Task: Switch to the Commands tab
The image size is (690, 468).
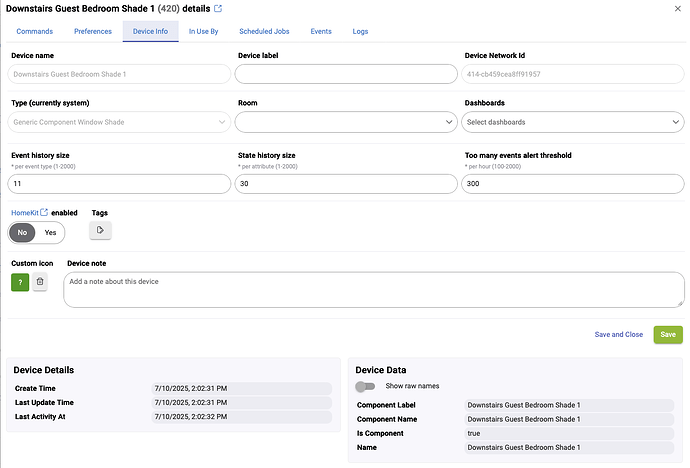Action: (x=34, y=32)
